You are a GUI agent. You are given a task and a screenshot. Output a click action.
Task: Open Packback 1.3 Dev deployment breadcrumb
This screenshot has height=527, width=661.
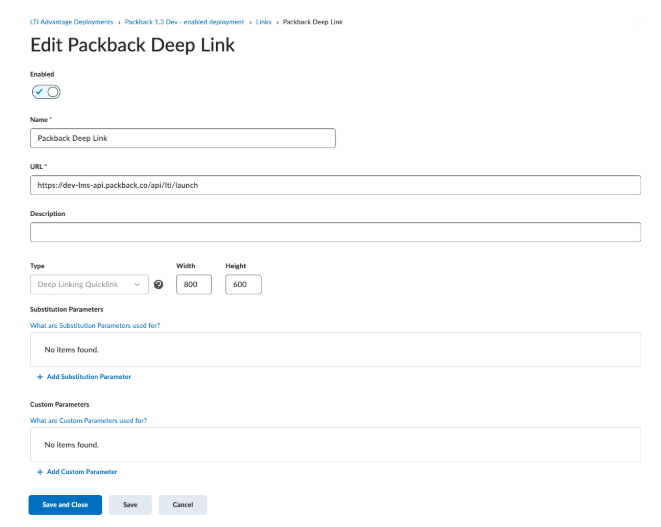tap(184, 22)
